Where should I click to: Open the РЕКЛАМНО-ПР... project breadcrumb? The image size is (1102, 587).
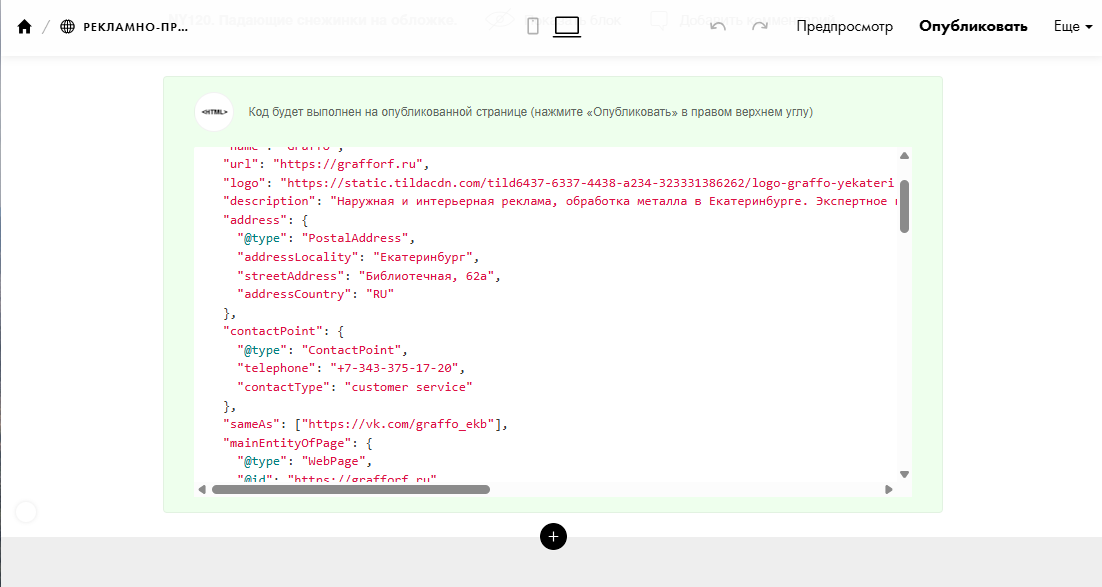pos(136,27)
